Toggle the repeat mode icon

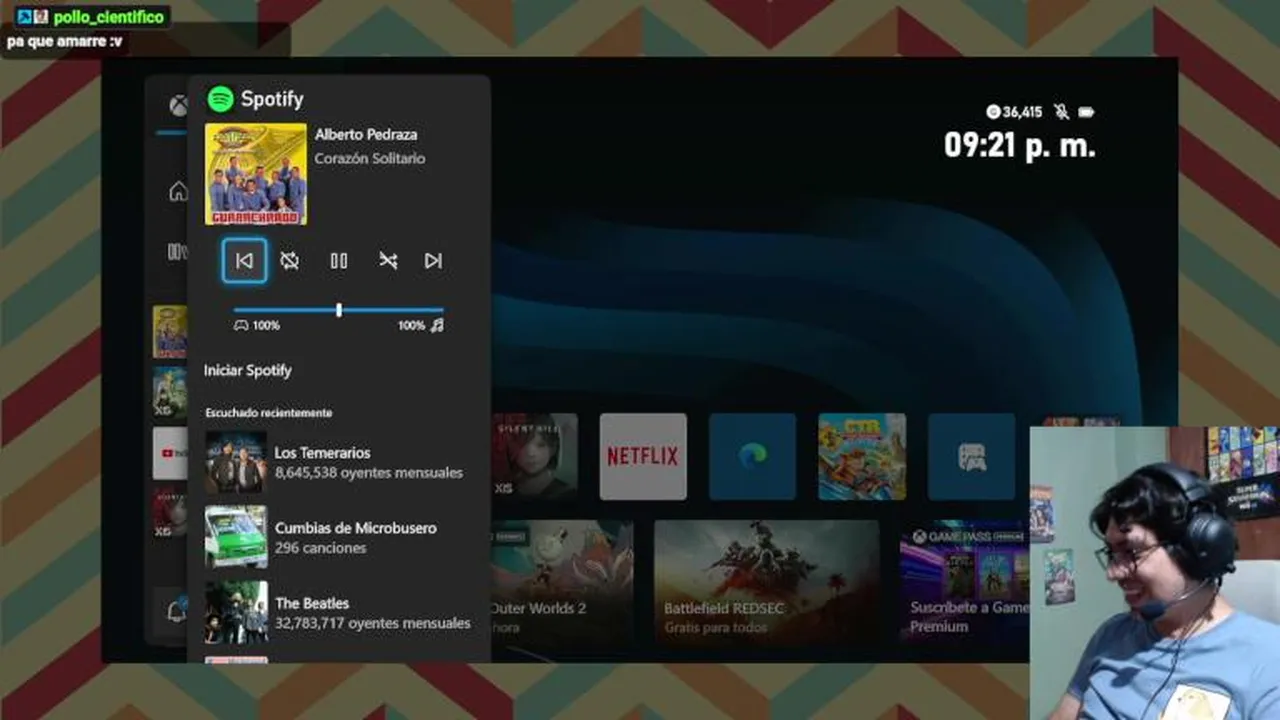click(290, 261)
